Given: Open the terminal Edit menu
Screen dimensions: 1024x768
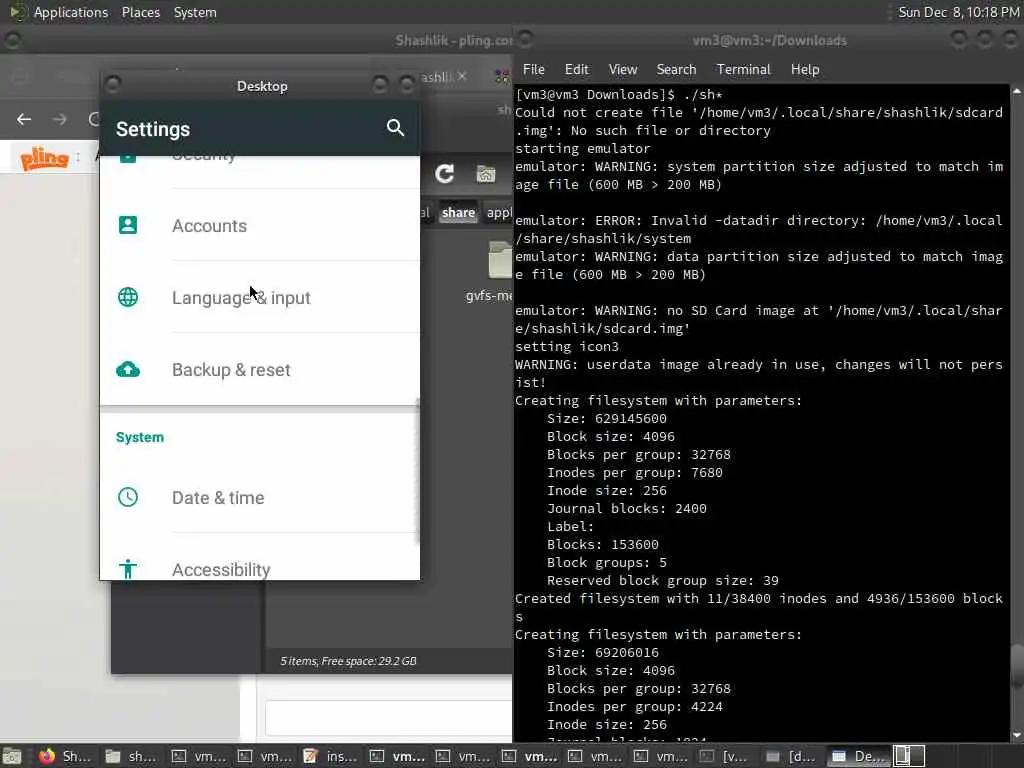Looking at the screenshot, I should pyautogui.click(x=576, y=69).
